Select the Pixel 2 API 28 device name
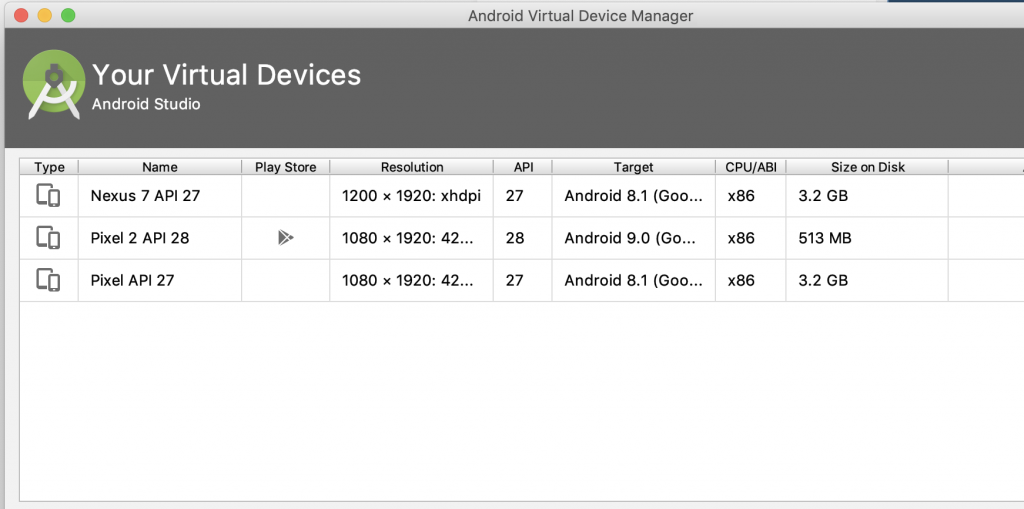The width and height of the screenshot is (1024, 509). pos(140,238)
